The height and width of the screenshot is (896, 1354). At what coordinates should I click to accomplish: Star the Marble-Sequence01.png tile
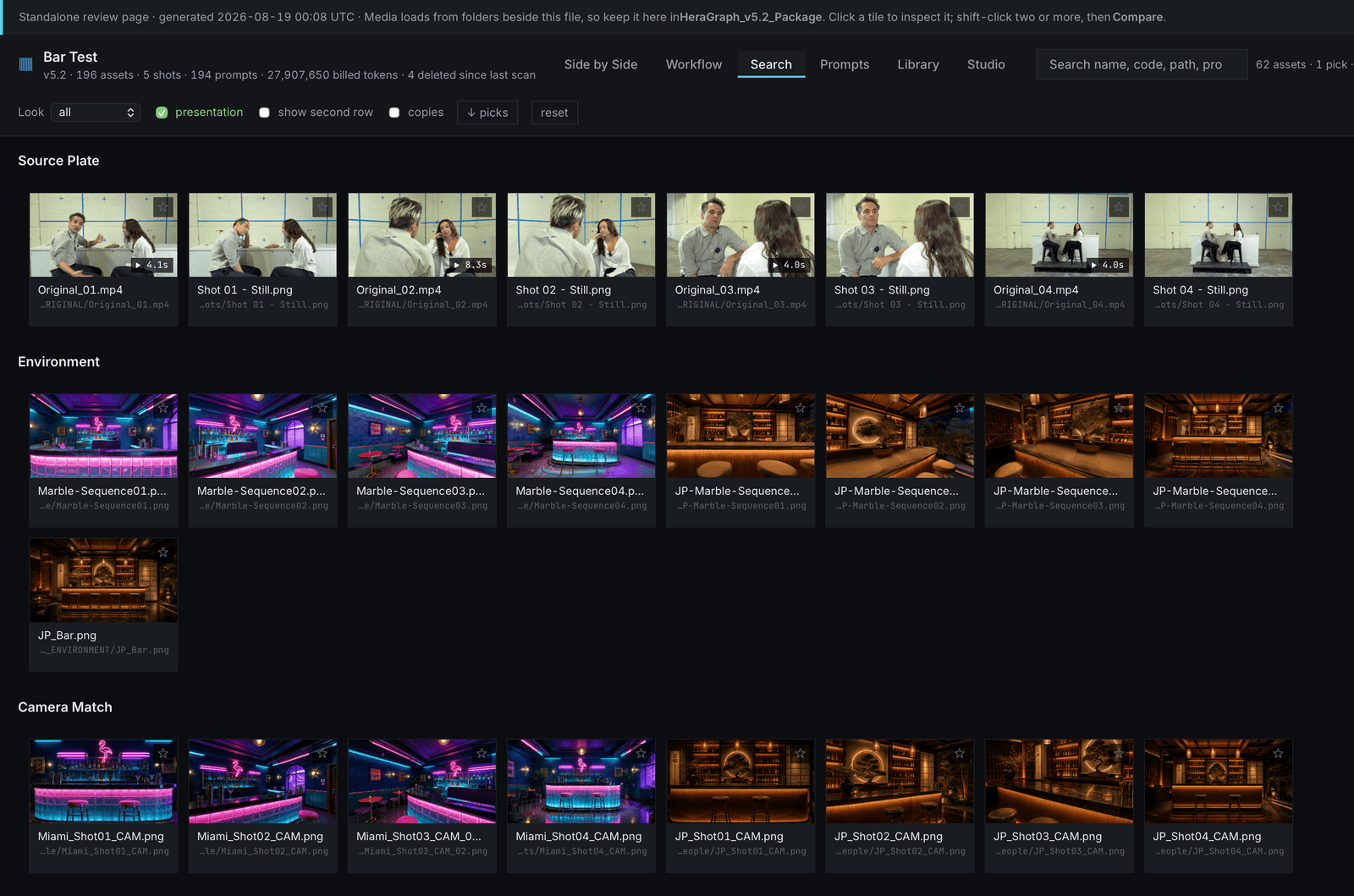pyautogui.click(x=163, y=408)
